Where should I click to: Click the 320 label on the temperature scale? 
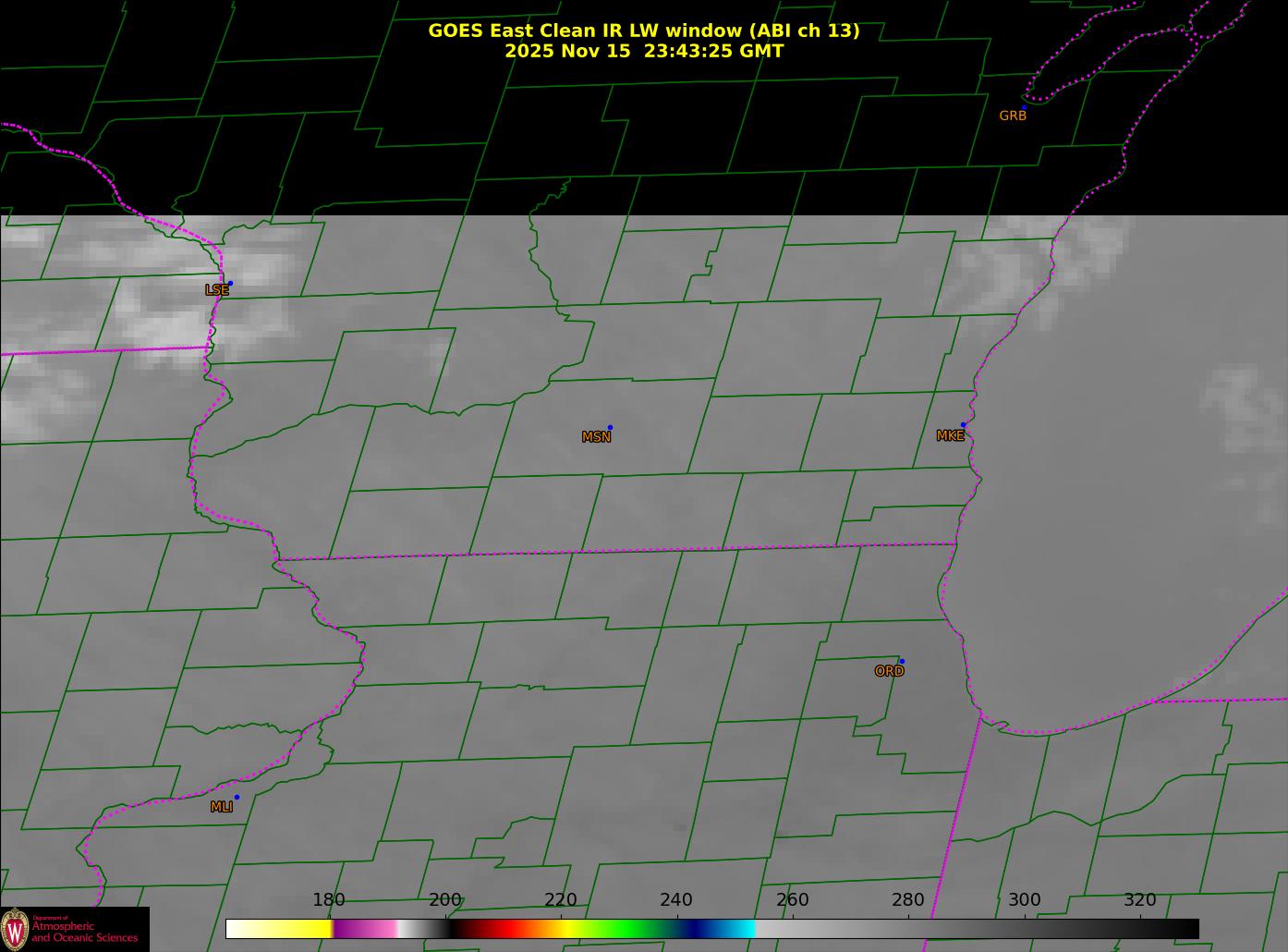[1139, 900]
